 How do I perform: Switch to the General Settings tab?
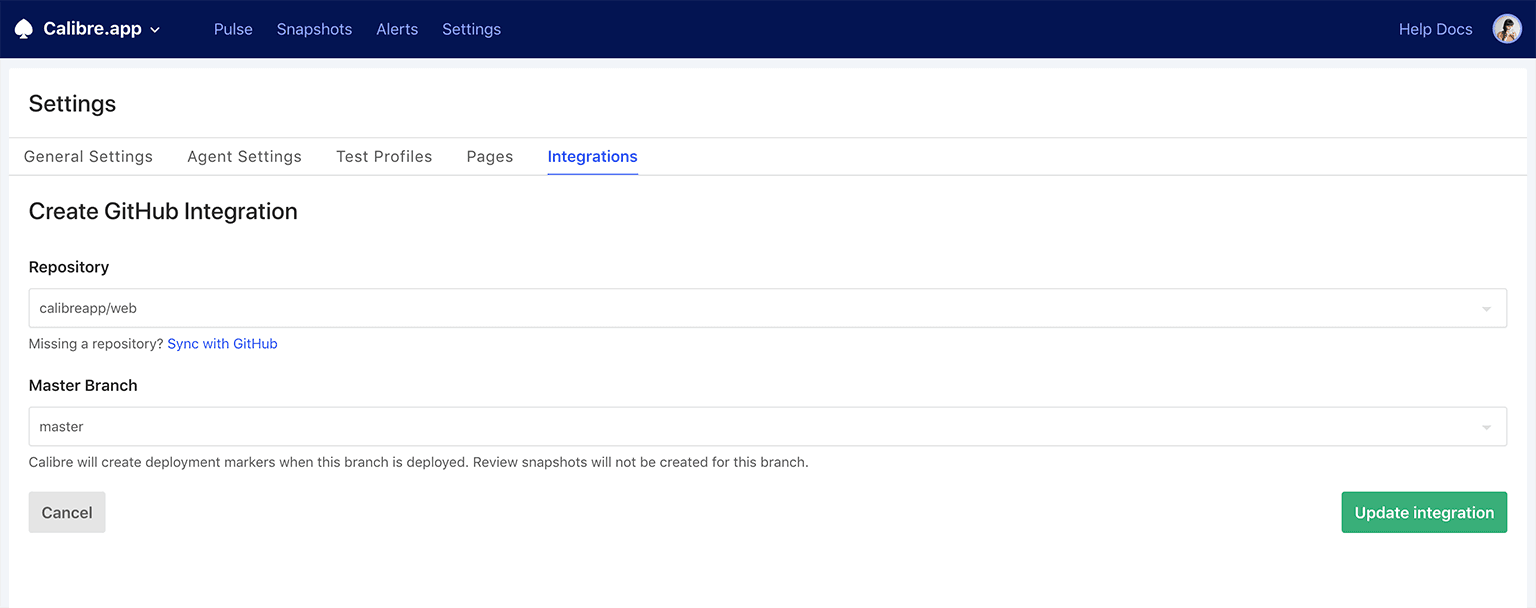click(88, 156)
